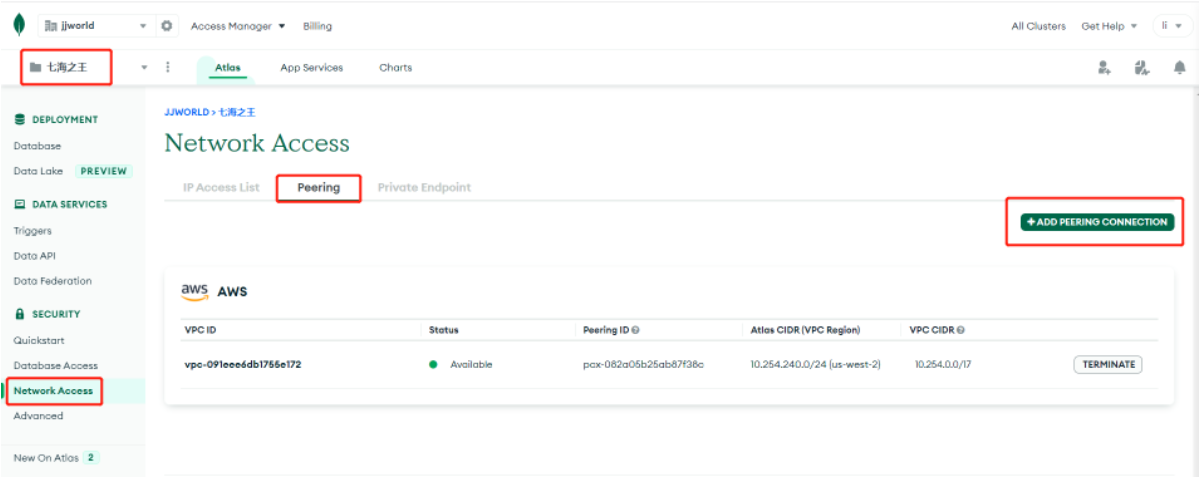Click the Available status text

(x=471, y=364)
